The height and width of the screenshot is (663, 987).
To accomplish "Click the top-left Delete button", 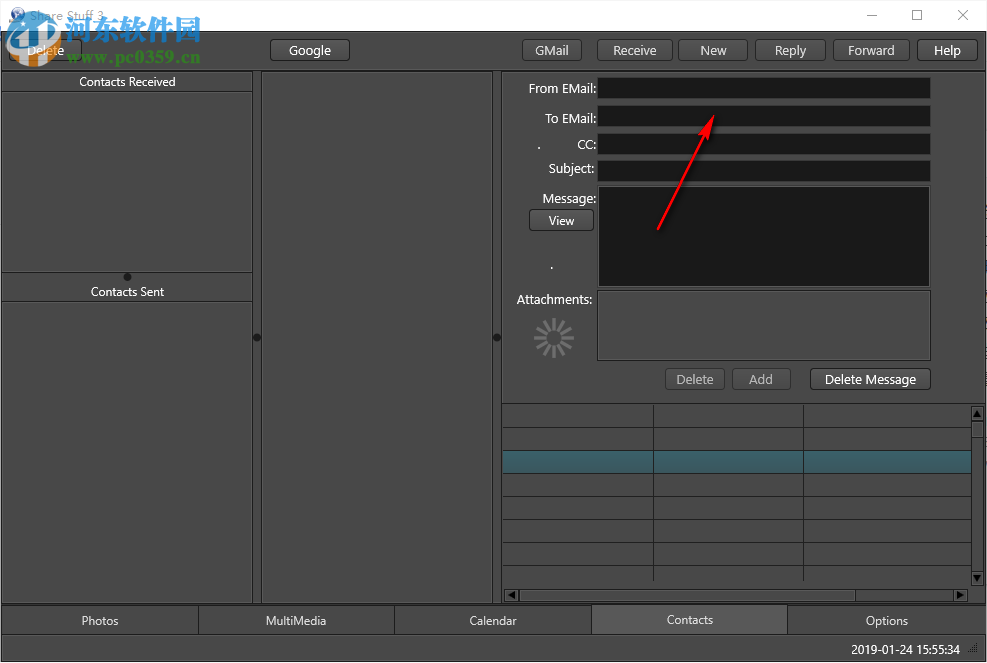I will pyautogui.click(x=45, y=50).
